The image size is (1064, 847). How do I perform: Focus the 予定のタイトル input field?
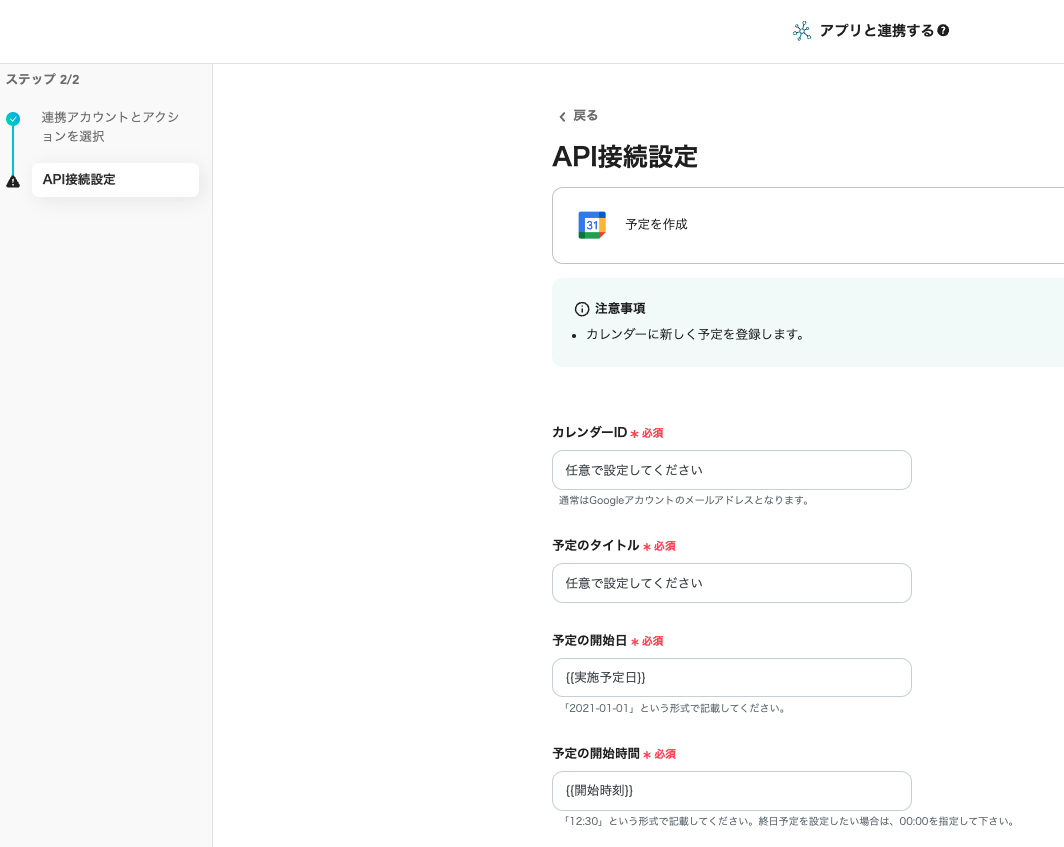731,583
